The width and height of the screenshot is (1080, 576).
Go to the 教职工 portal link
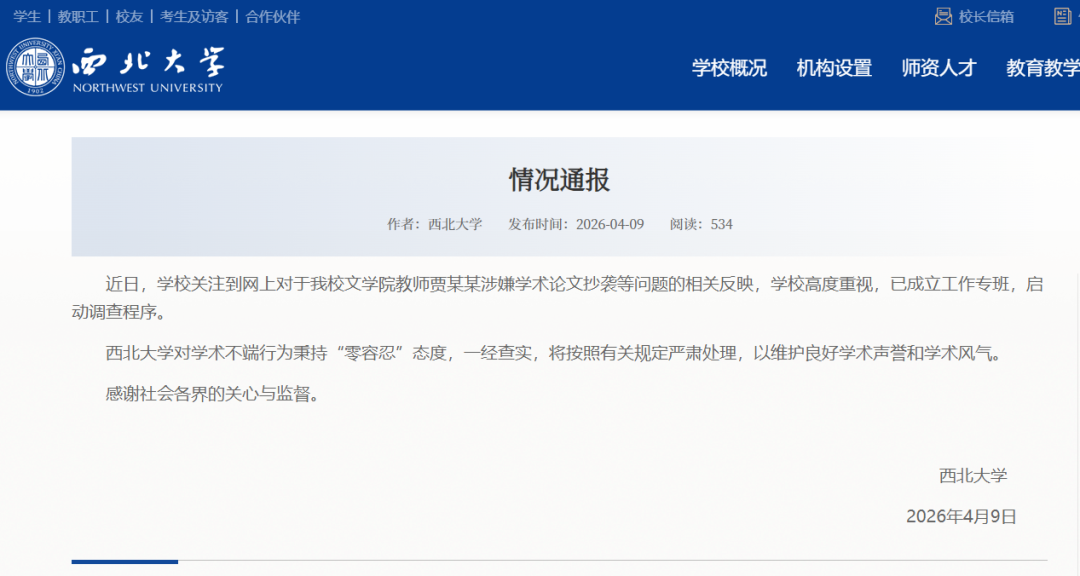pyautogui.click(x=78, y=16)
